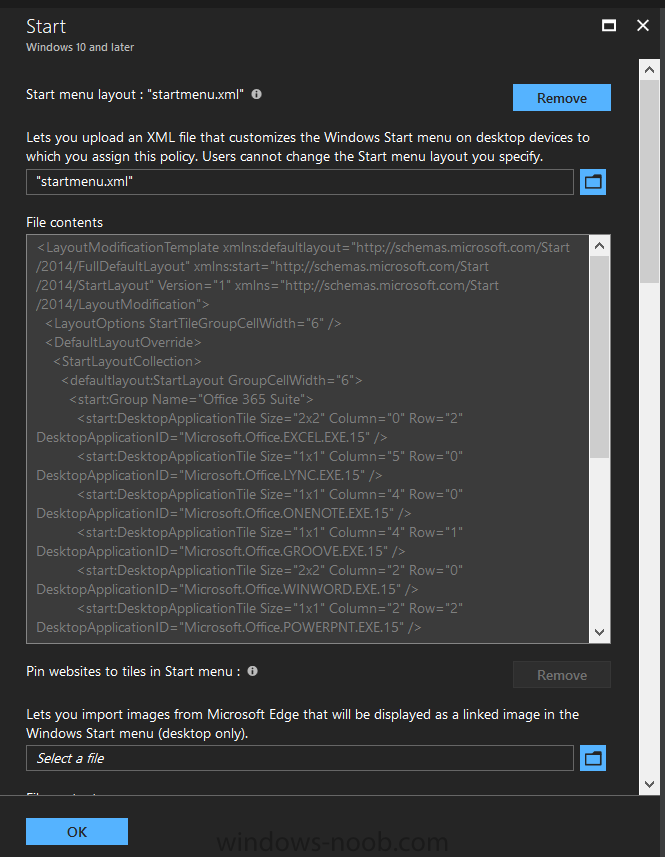Click the main blade scrollbar thumb
This screenshot has height=857, width=665.
[649, 181]
